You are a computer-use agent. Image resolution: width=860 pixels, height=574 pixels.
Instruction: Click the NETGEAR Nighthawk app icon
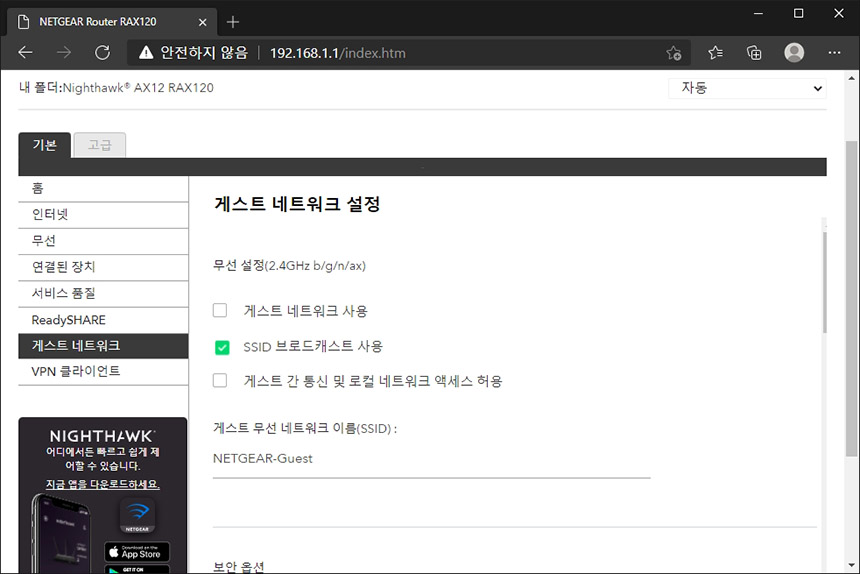137,515
